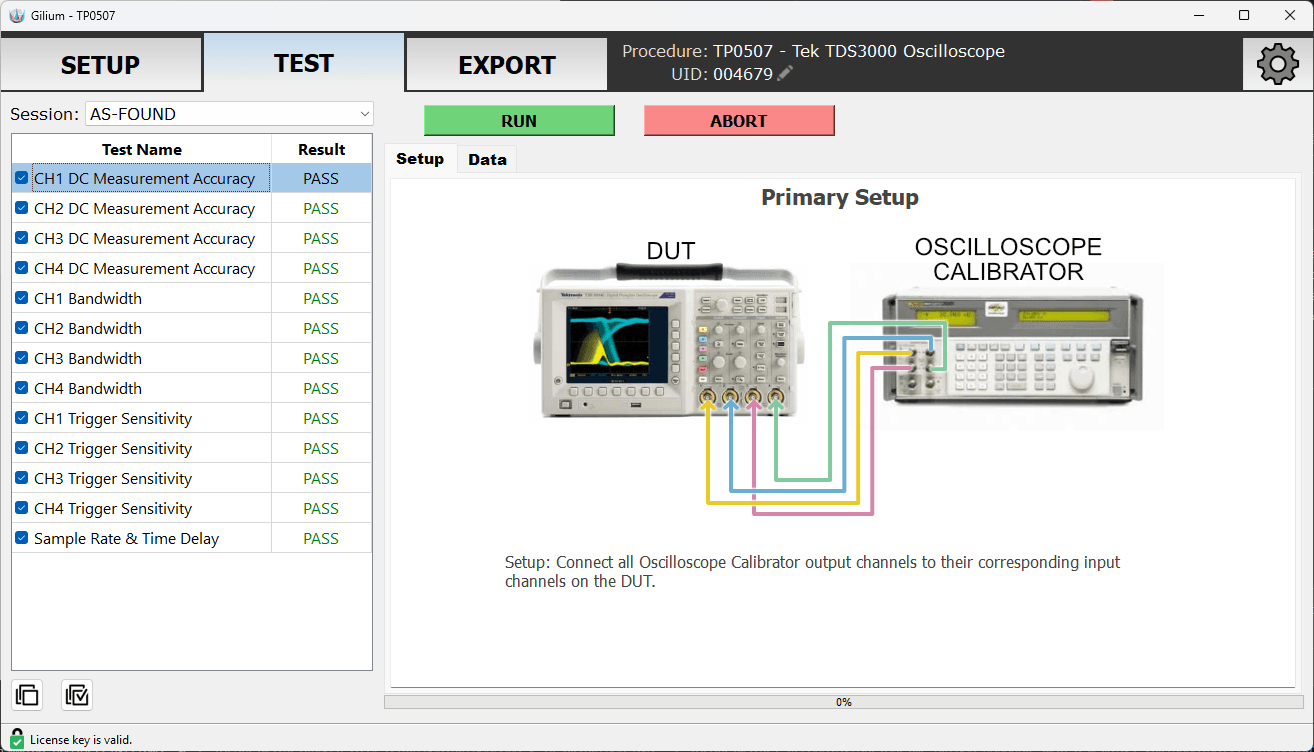The image size is (1314, 752).
Task: Select the CH2 Trigger Sensitivity test name
Action: pos(113,448)
